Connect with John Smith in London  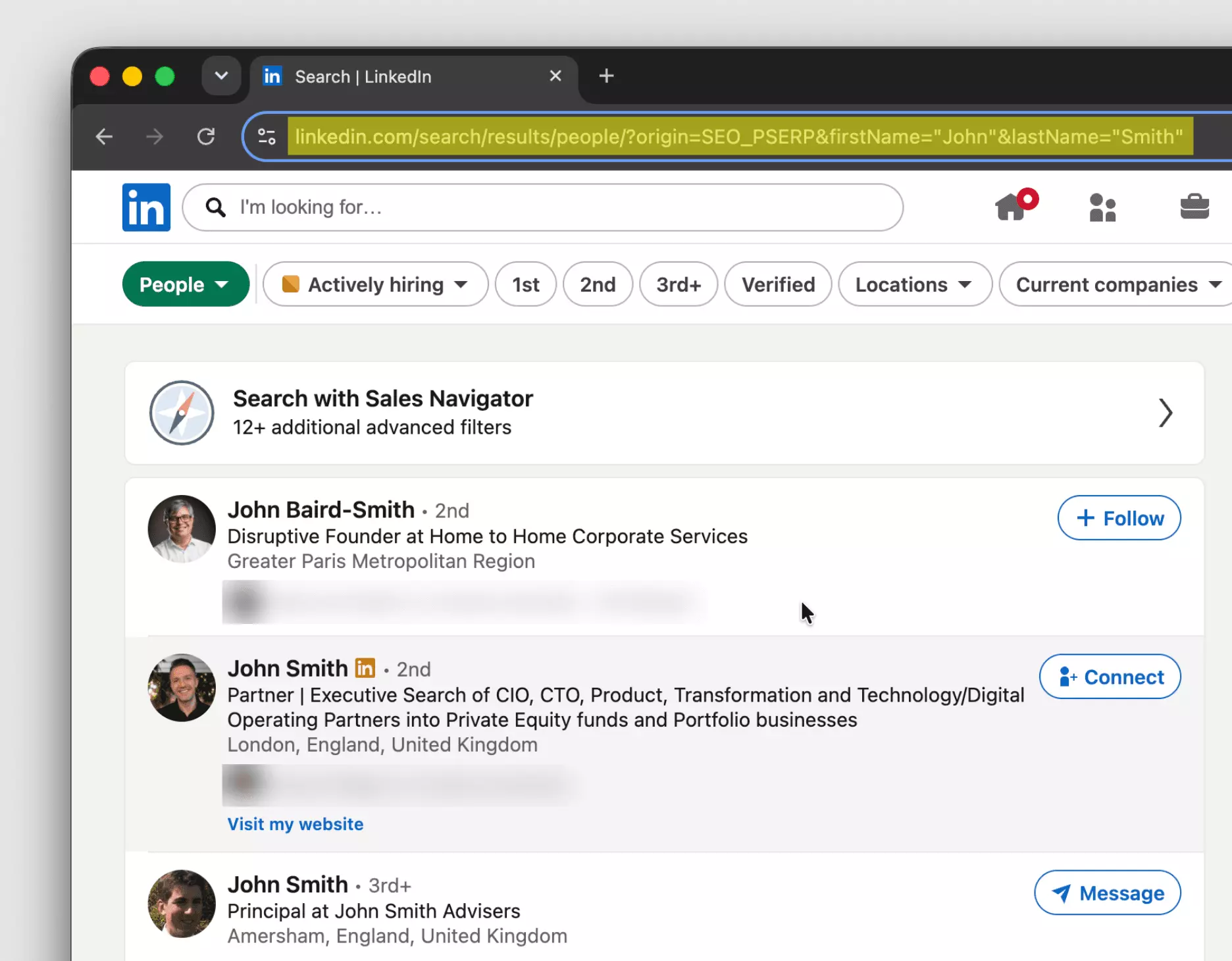[1110, 677]
